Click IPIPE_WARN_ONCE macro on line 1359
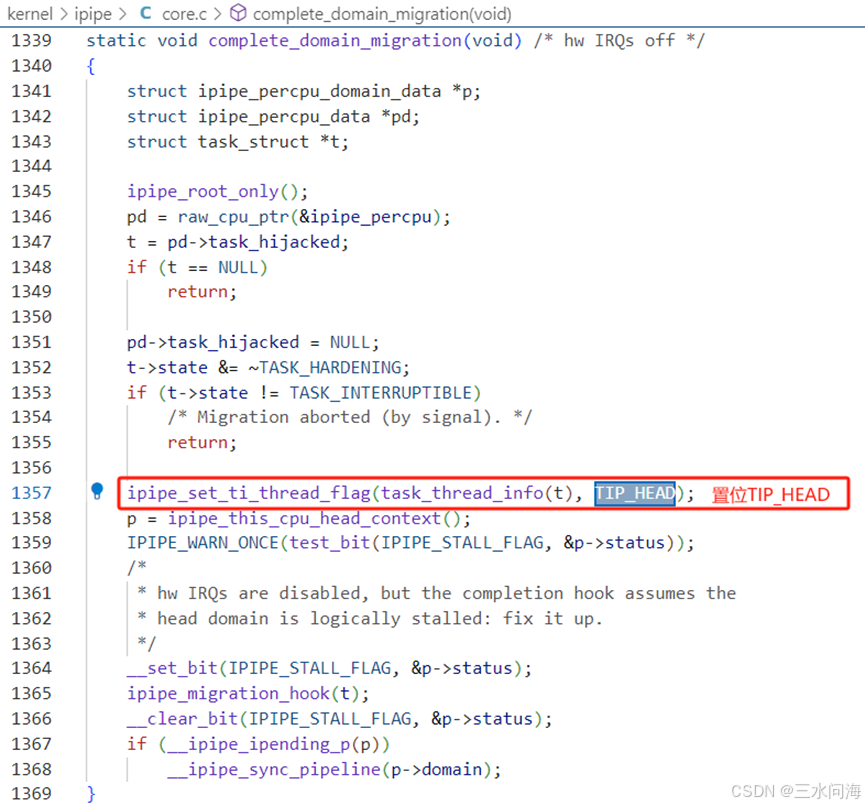 coord(202,543)
